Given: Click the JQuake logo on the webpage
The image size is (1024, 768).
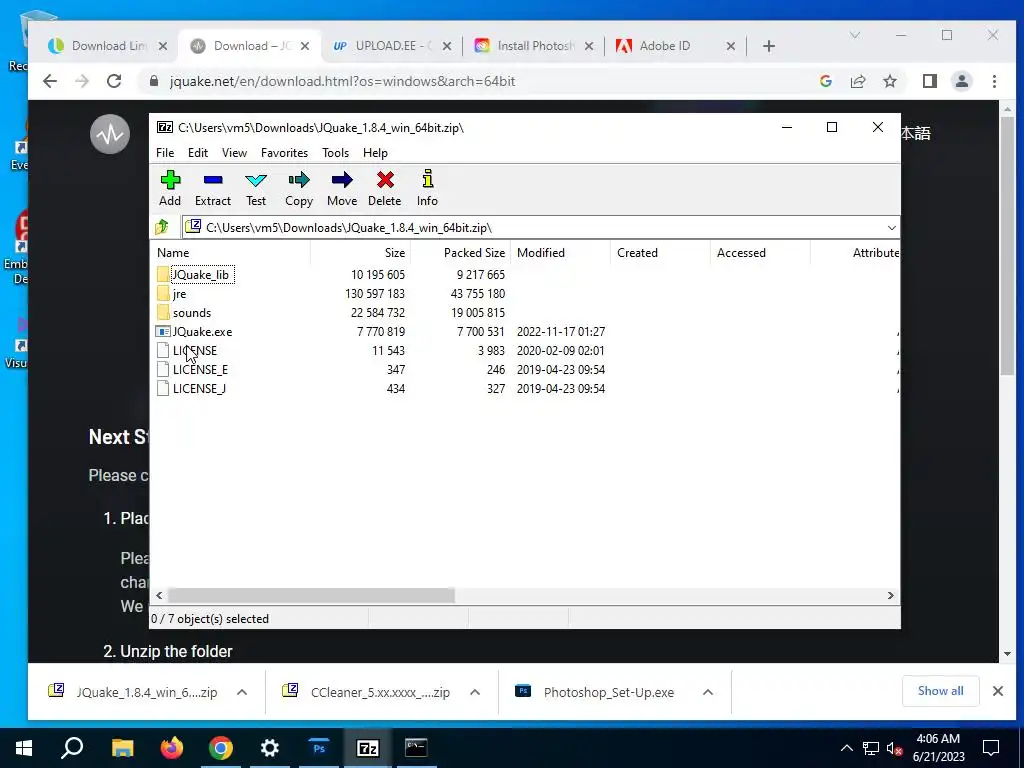Looking at the screenshot, I should [110, 134].
